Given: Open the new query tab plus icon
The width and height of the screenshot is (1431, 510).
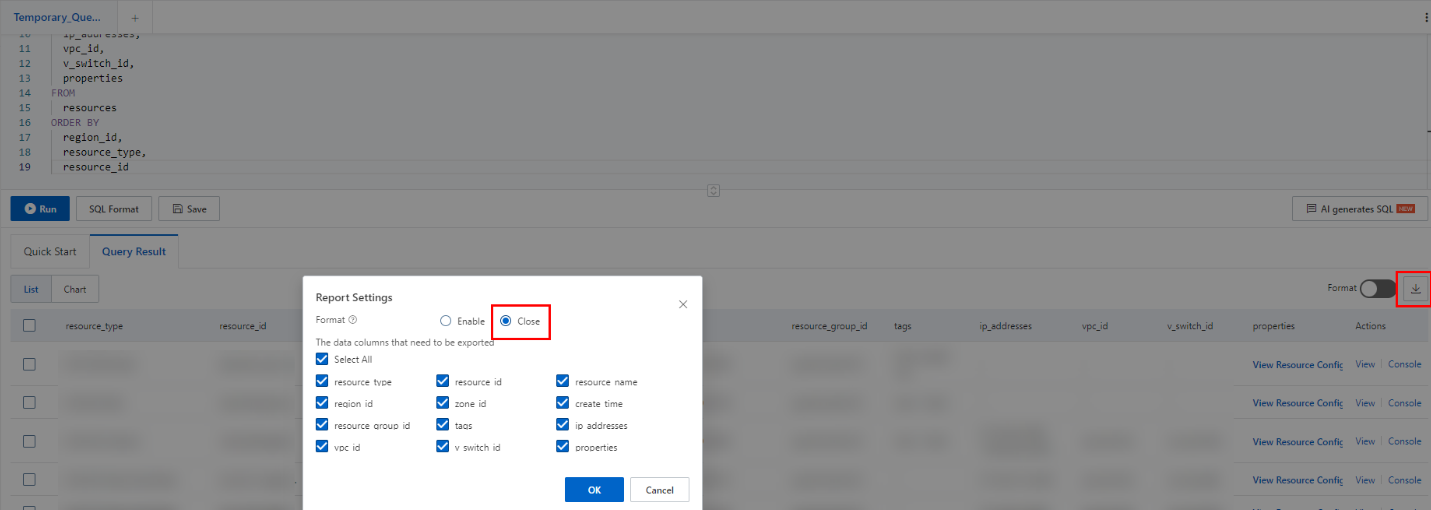Looking at the screenshot, I should [x=135, y=17].
